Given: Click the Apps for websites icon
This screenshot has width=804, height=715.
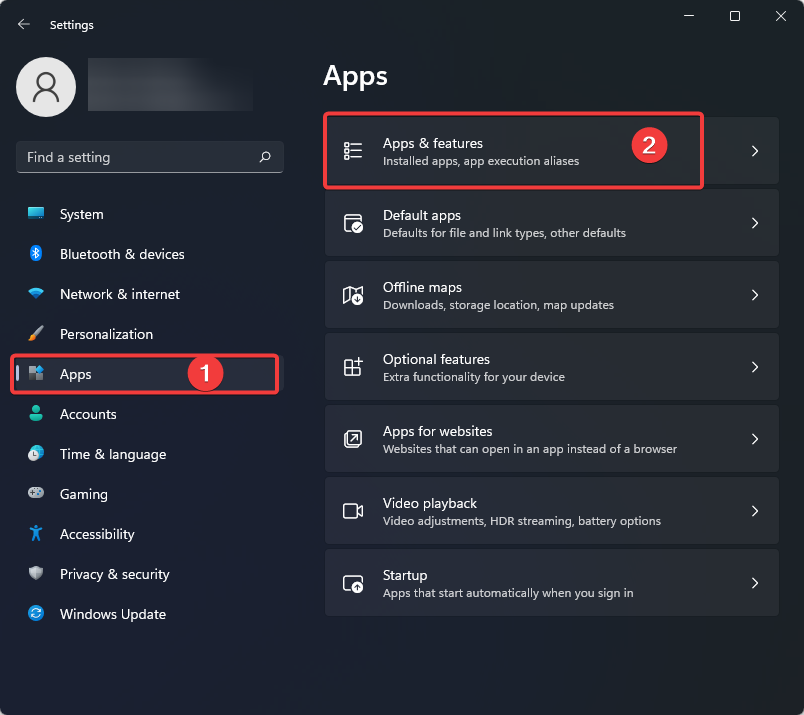Looking at the screenshot, I should [x=353, y=439].
